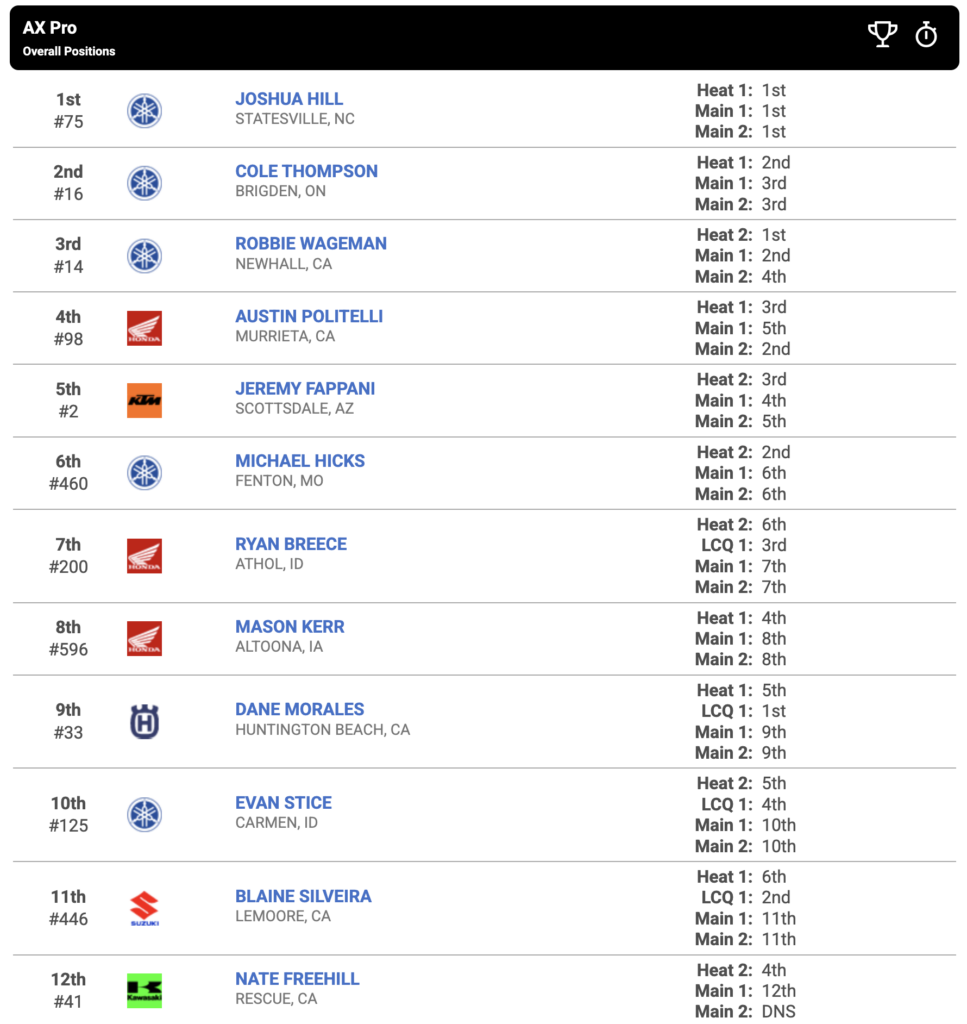967x1024 pixels.
Task: Open Michael Hicks' rider page
Action: (x=300, y=461)
